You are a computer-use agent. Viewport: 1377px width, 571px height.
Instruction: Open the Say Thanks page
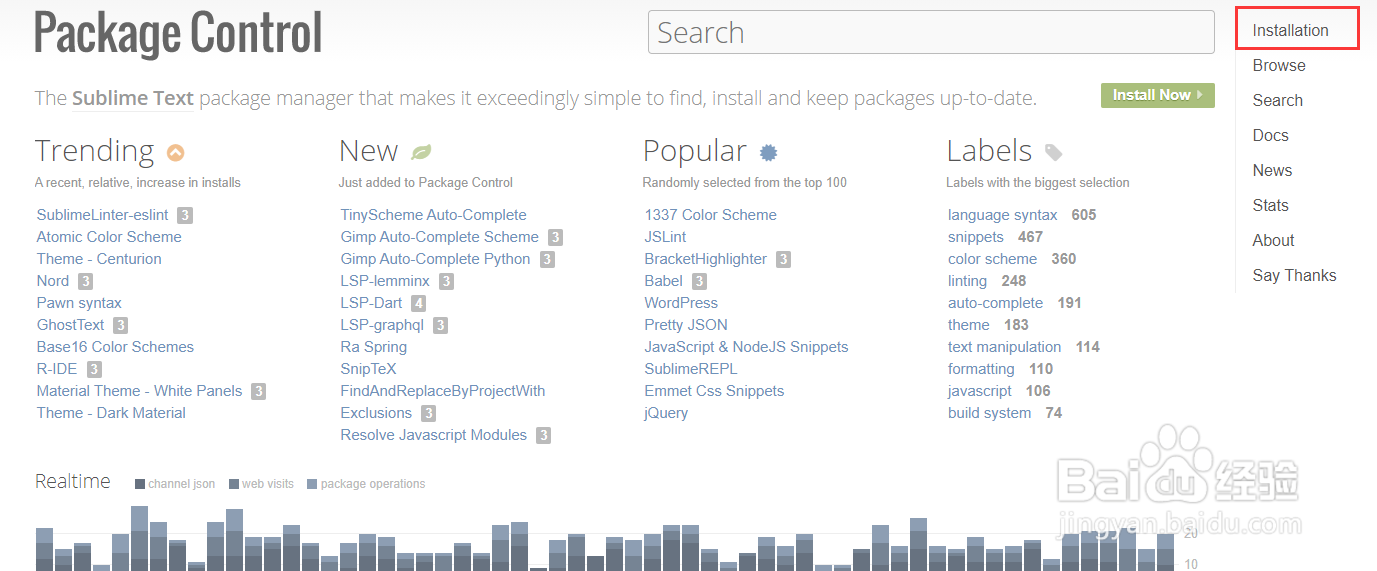pyautogui.click(x=1294, y=275)
